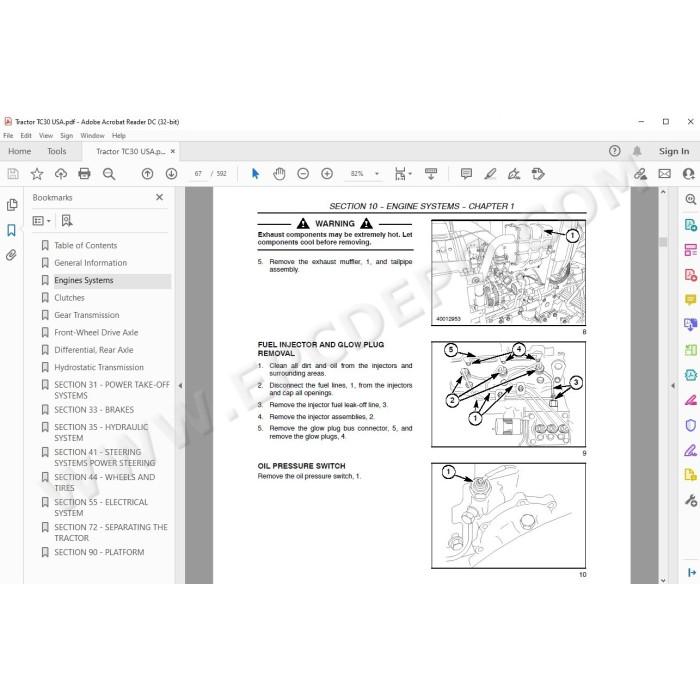Viewport: 700px width, 700px height.
Task: Show page thumbnails panel
Action: pos(12,205)
